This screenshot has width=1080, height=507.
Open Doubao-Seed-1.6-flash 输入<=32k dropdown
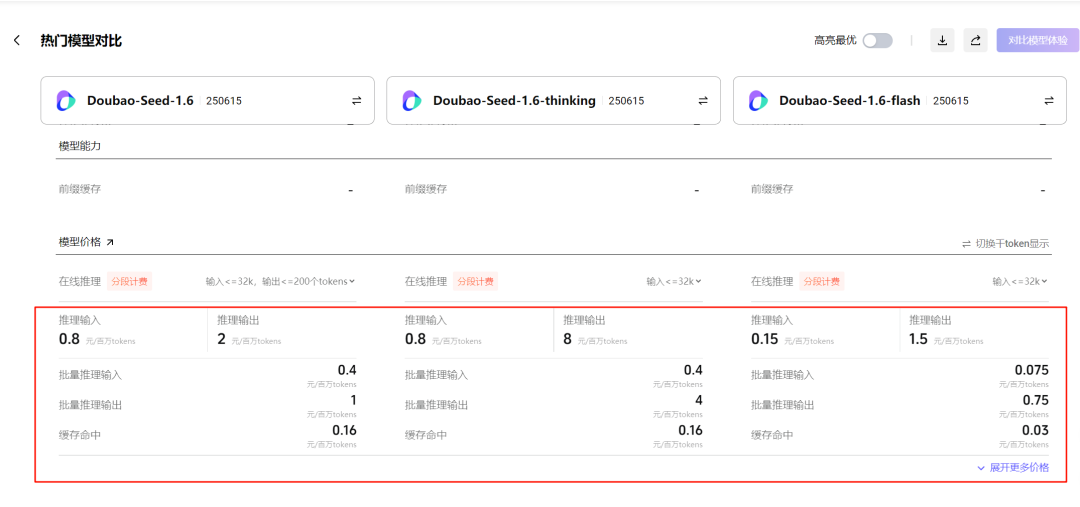[1020, 281]
